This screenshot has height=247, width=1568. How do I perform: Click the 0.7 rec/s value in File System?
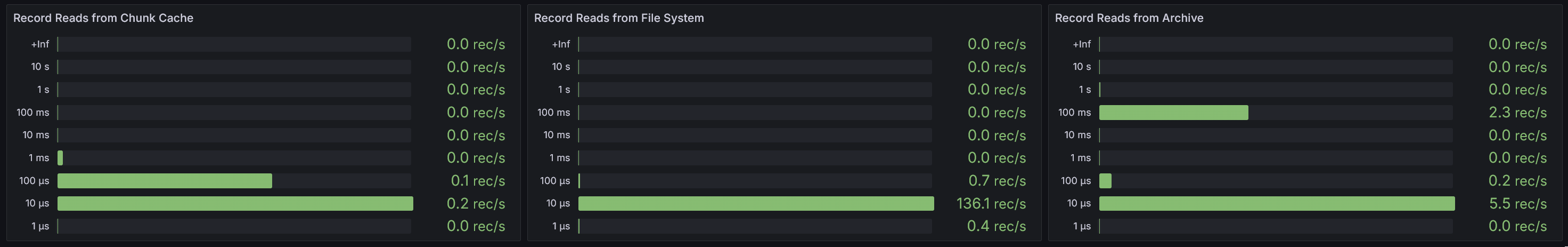coord(997,181)
